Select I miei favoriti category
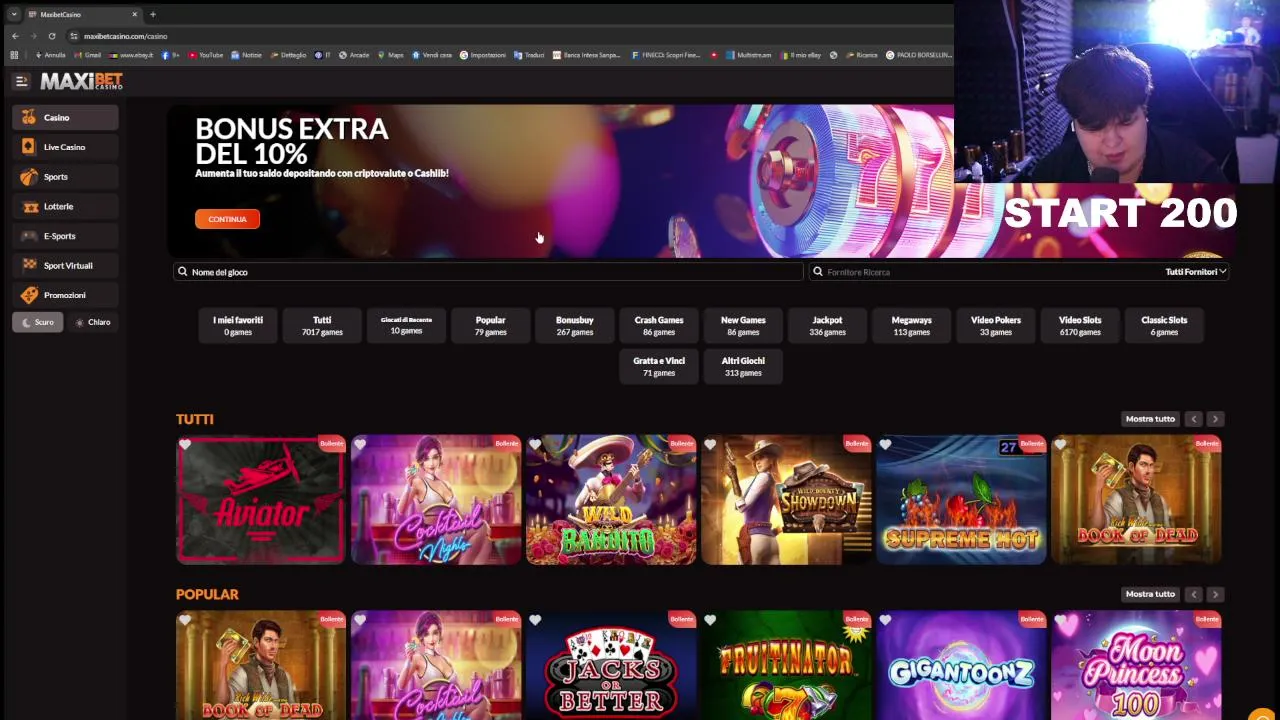 [x=238, y=325]
